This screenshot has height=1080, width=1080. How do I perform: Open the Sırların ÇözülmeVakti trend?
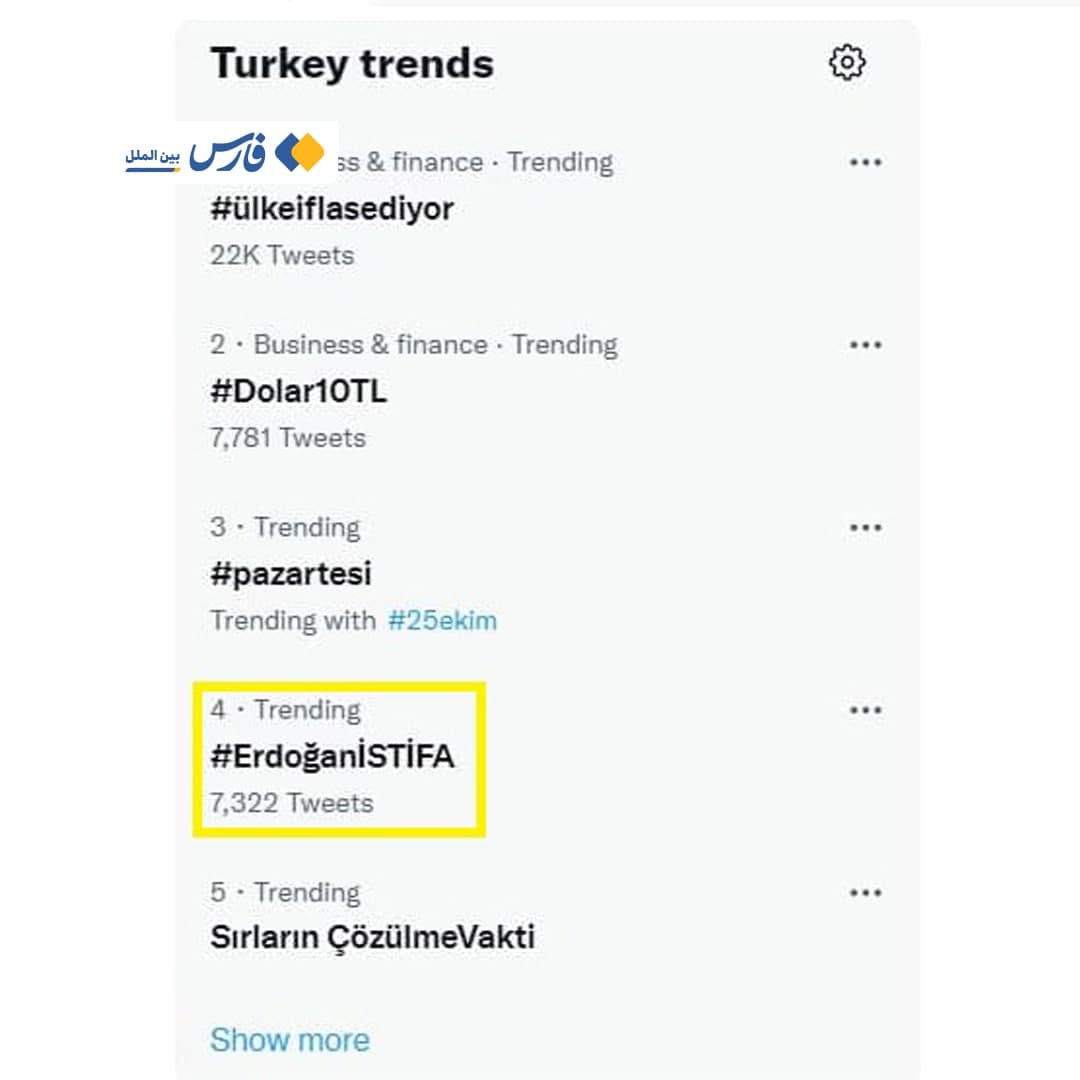[x=372, y=938]
